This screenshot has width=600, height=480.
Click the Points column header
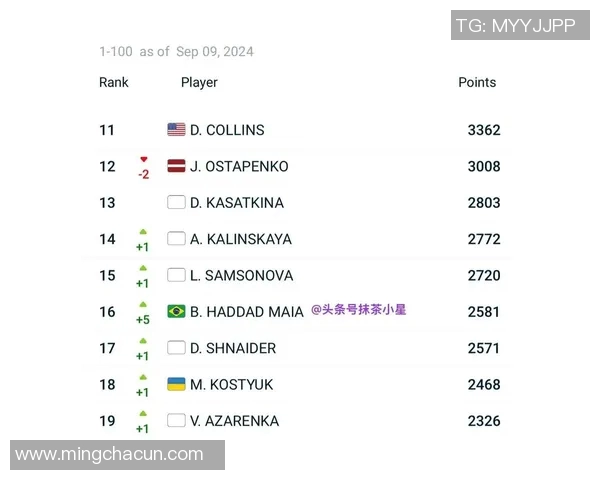point(477,82)
